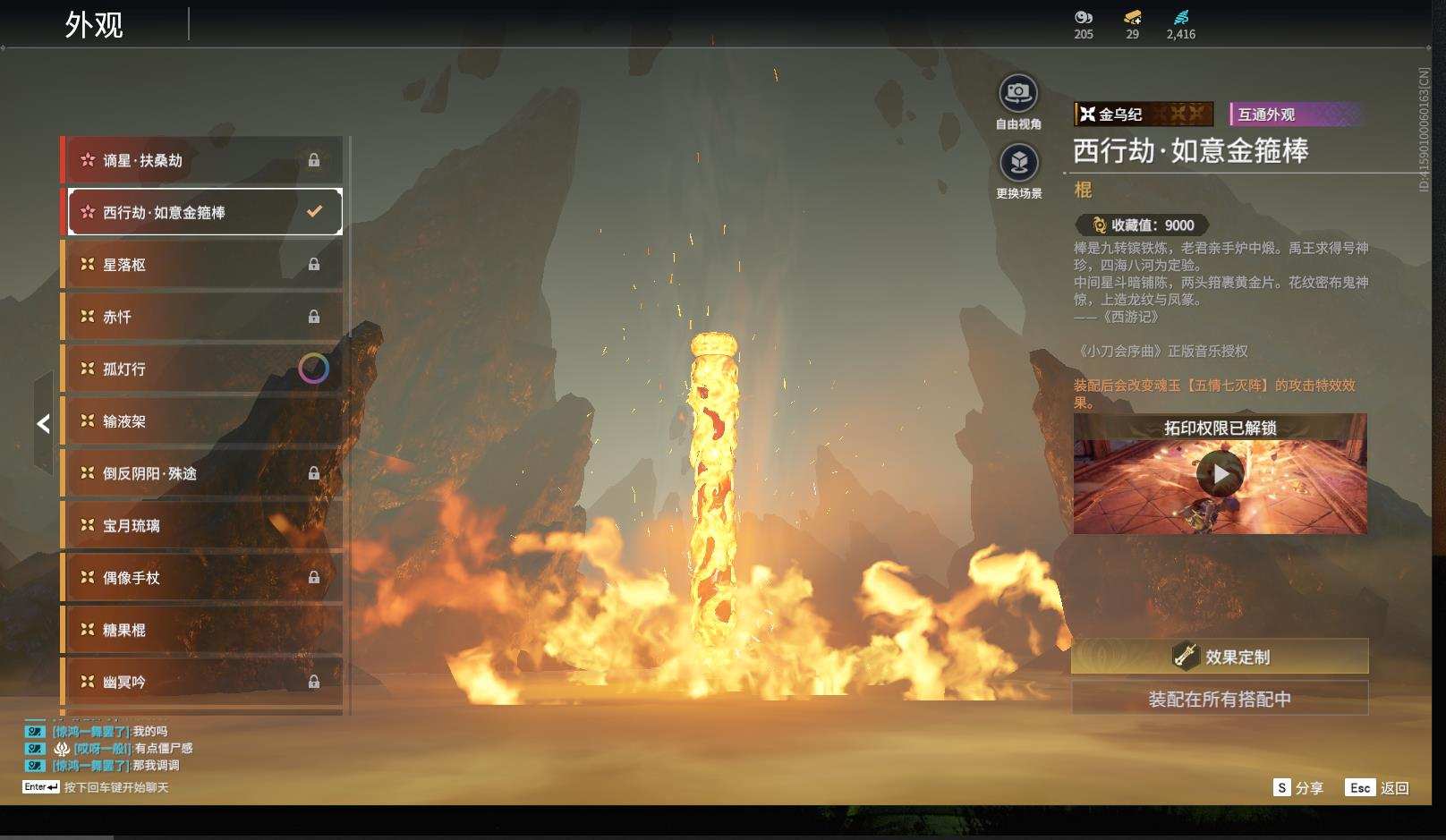
Task: Click the 拓印权限已解锁 label
Action: pyautogui.click(x=1221, y=428)
